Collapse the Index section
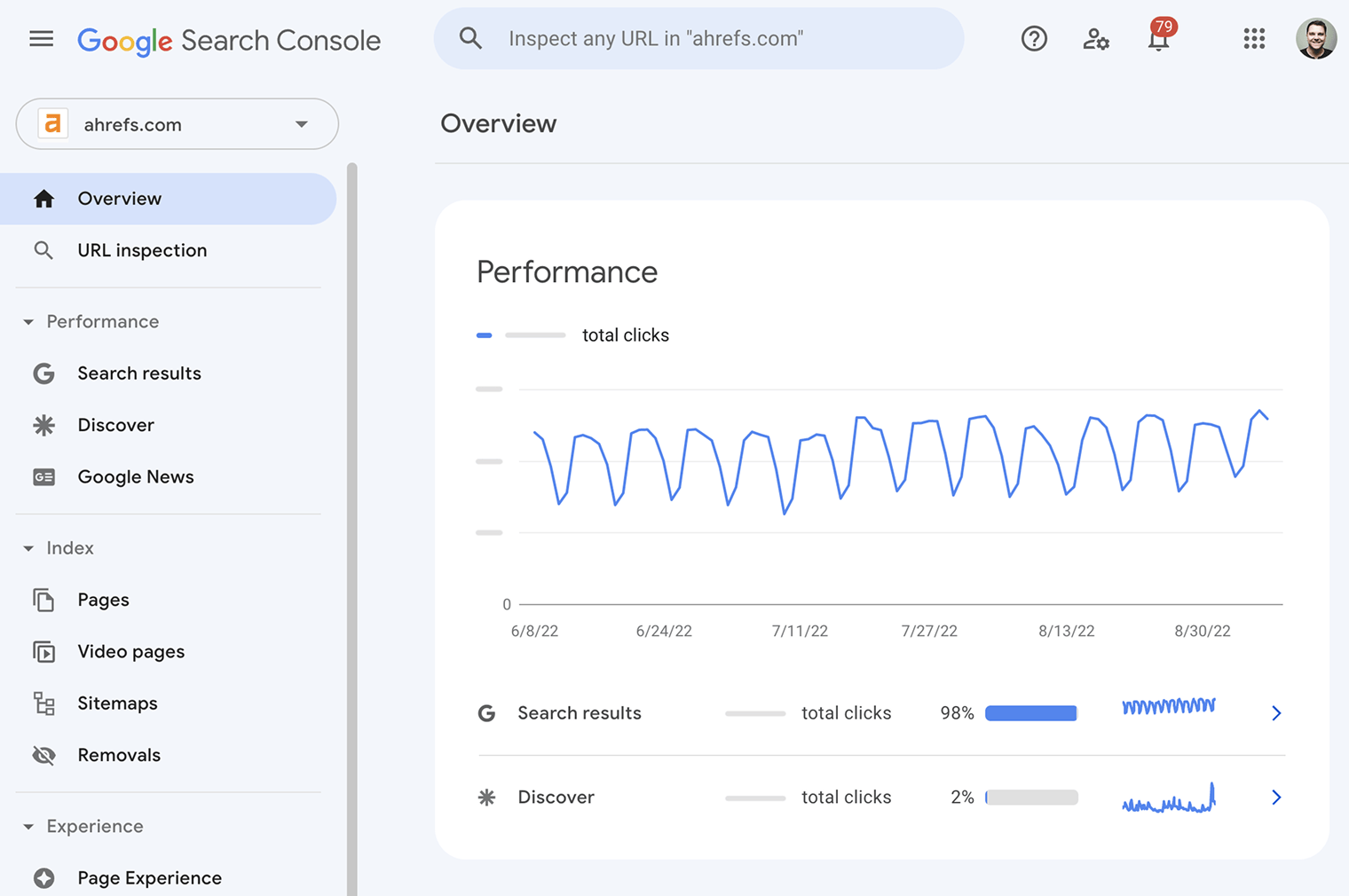1349x896 pixels. coord(28,547)
